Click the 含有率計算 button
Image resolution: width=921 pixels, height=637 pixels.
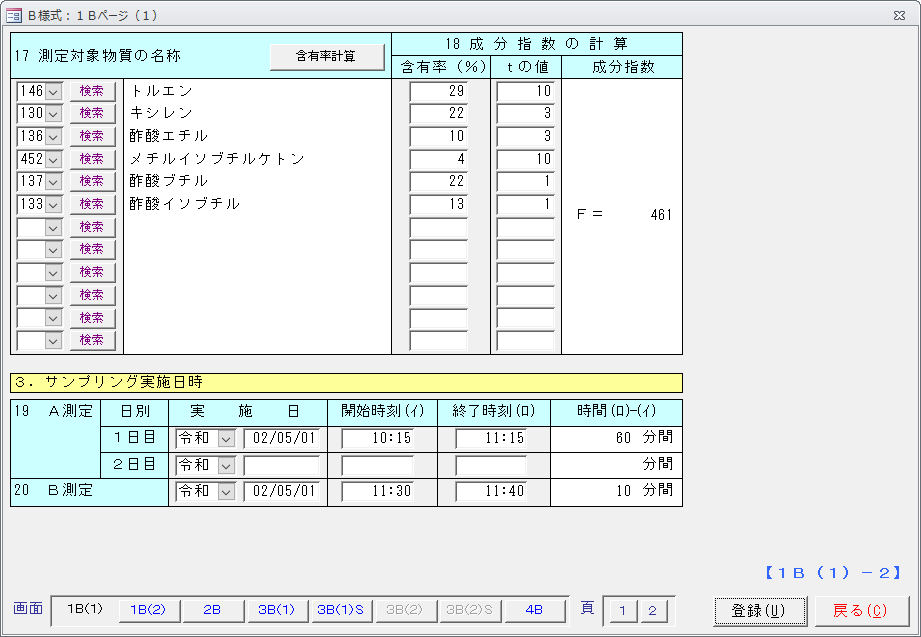(x=327, y=57)
